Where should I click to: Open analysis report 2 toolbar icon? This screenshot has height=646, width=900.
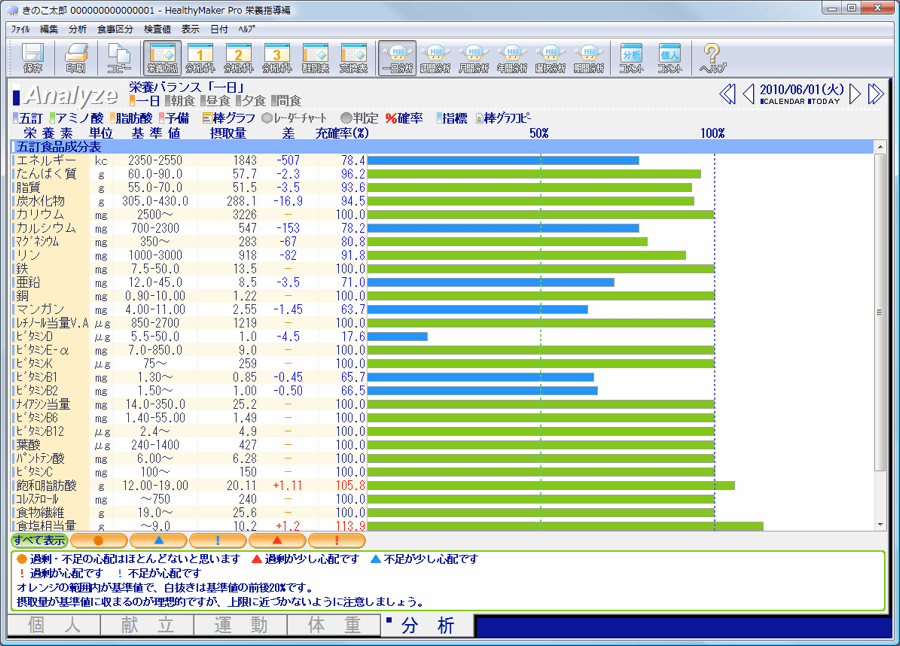[238, 58]
